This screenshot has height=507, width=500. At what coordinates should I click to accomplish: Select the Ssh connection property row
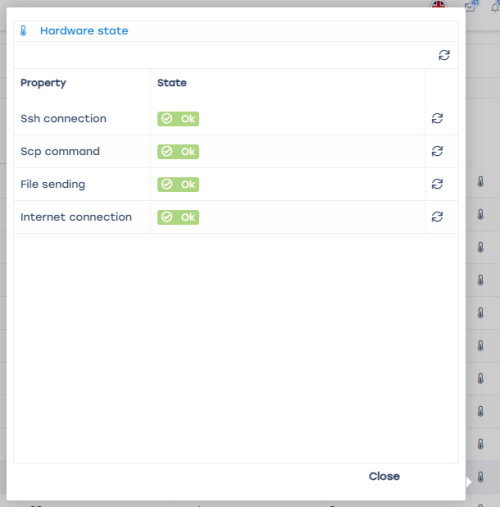[236, 119]
